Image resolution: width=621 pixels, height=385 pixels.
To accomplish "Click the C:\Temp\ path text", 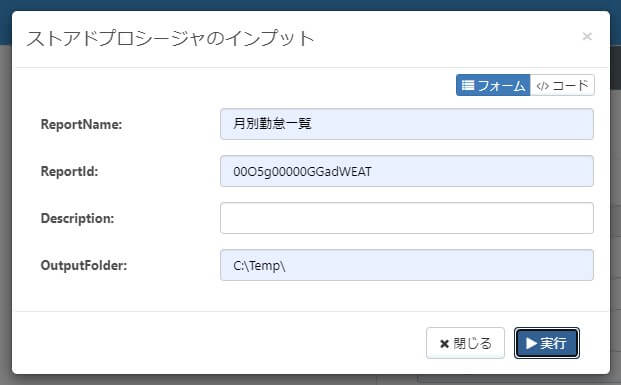I will point(259,265).
